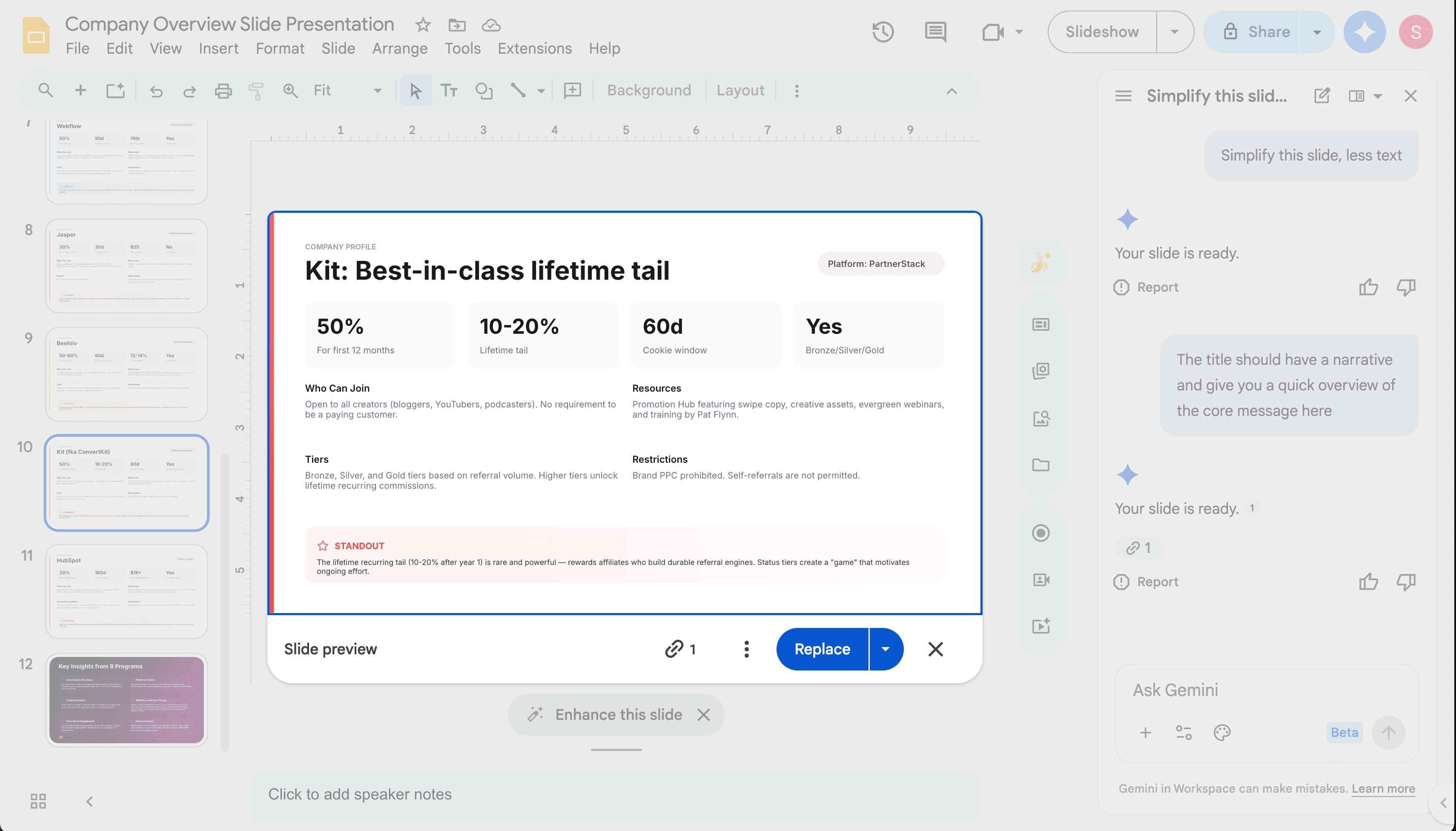
Task: Open zoom Fit dropdown
Action: [x=347, y=90]
